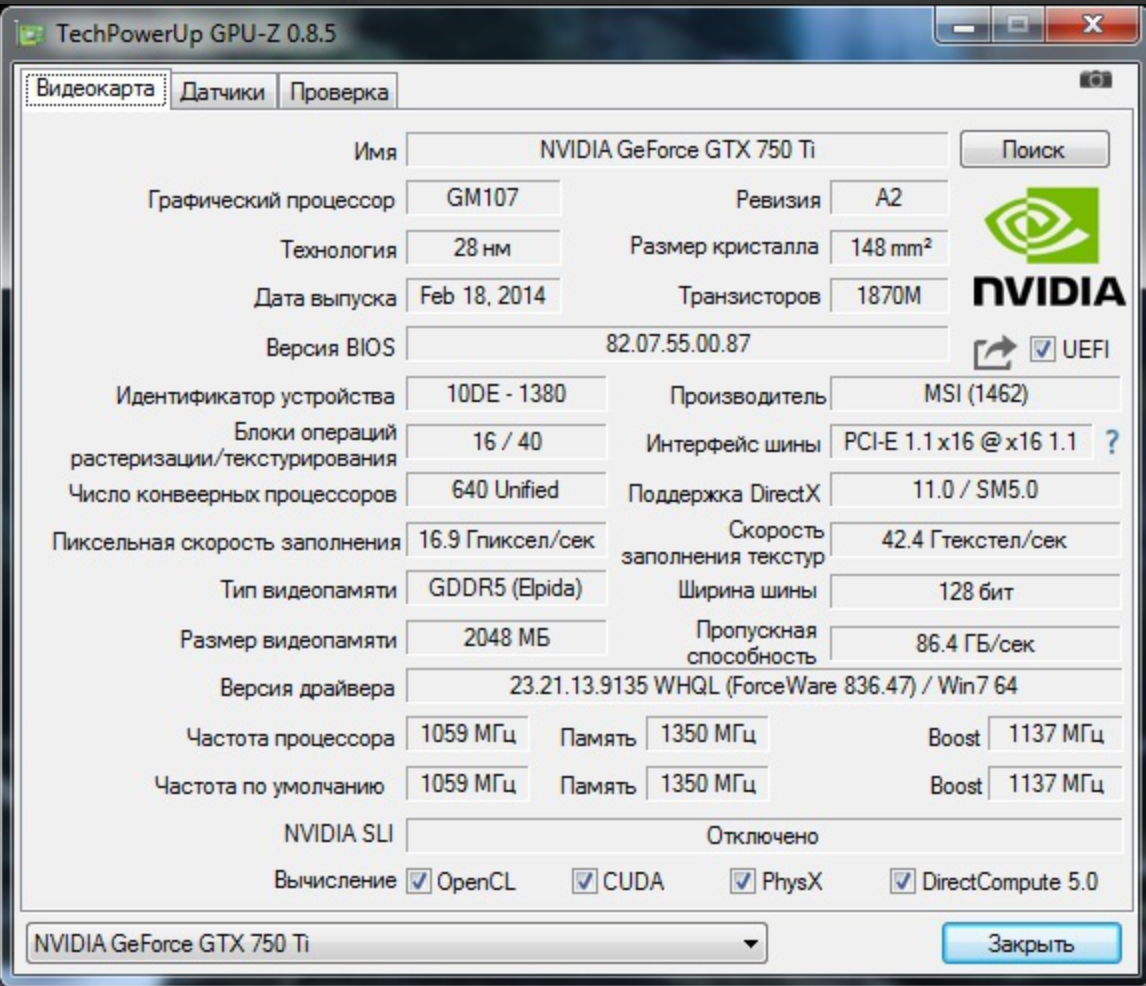Click the bus interface question mark
This screenshot has width=1146, height=986.
1112,441
